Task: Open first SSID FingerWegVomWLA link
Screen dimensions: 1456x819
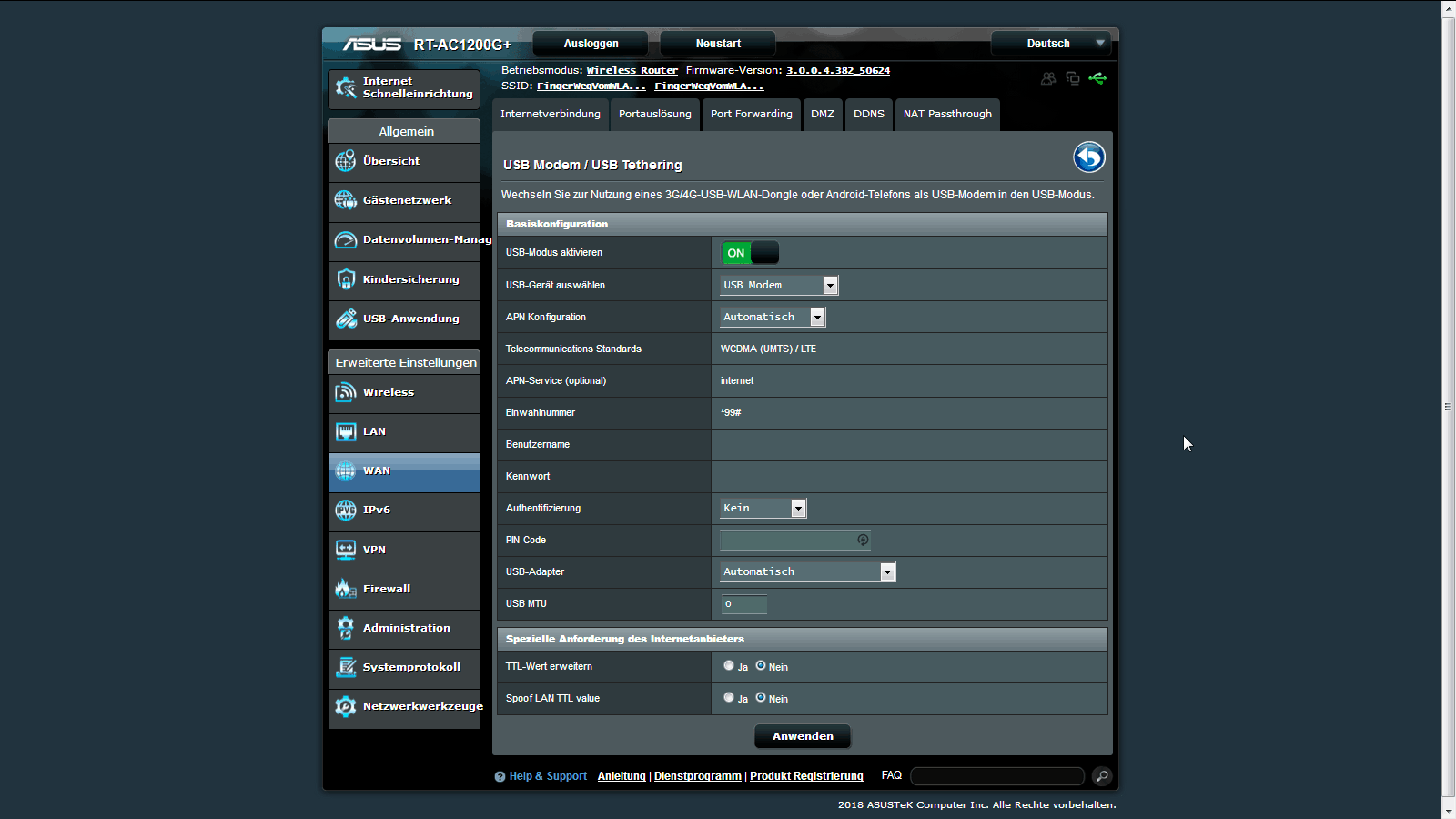Action: [x=591, y=86]
